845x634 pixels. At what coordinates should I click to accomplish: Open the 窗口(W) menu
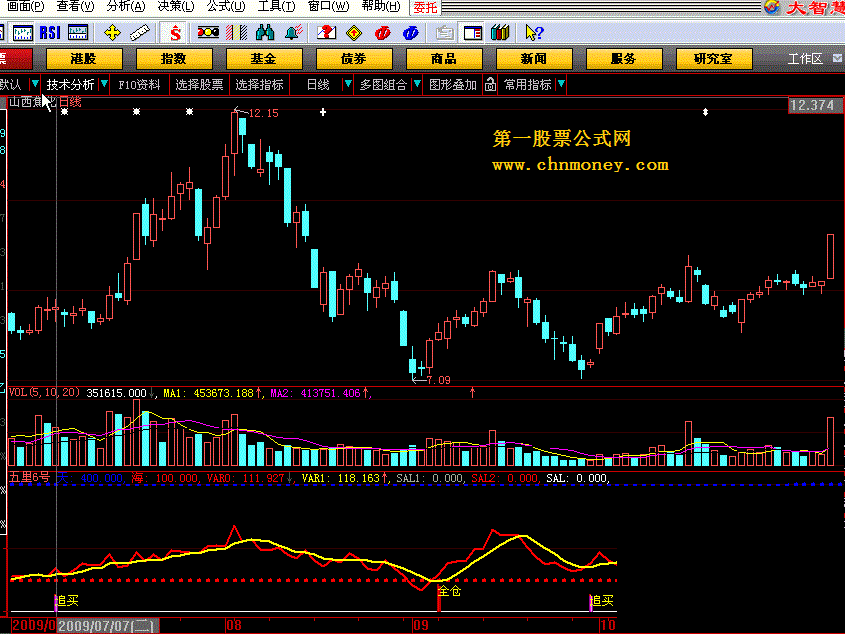[x=328, y=6]
